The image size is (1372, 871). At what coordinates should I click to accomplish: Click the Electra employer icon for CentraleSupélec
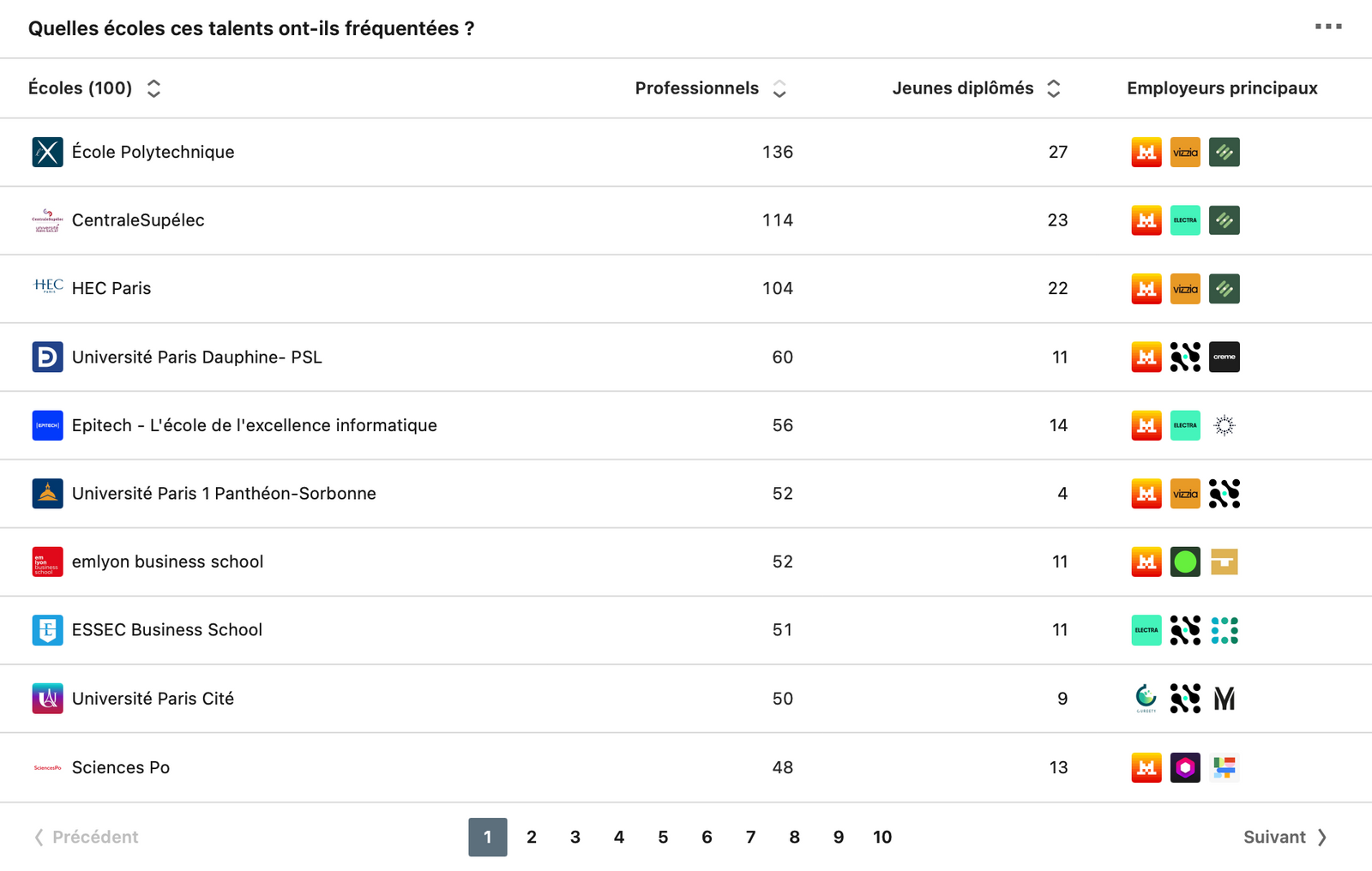point(1185,220)
